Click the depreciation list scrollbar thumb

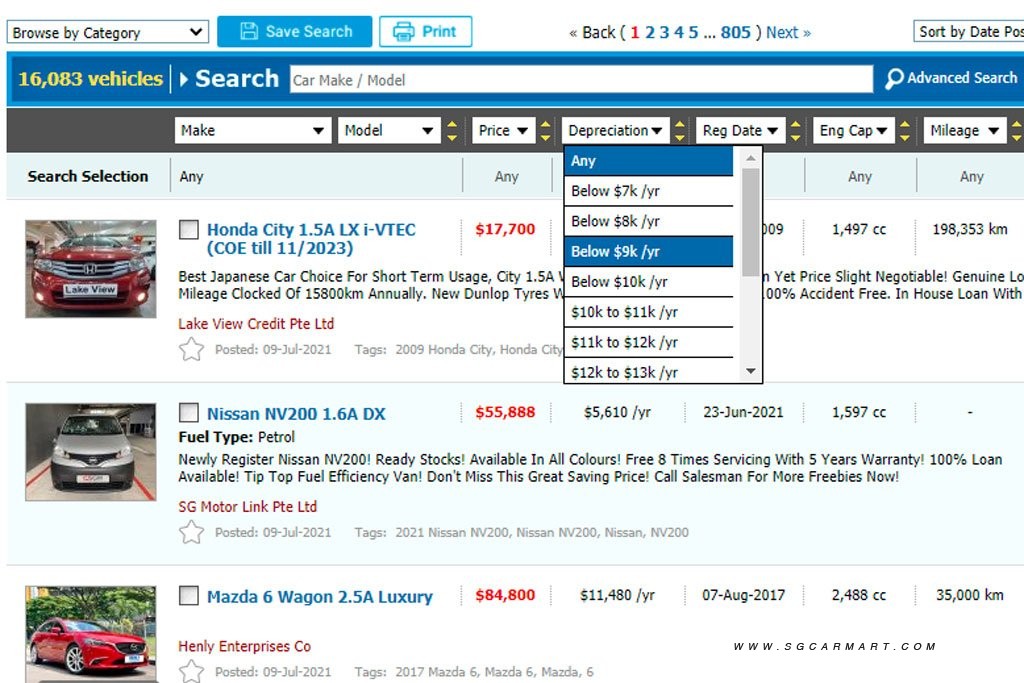(751, 222)
